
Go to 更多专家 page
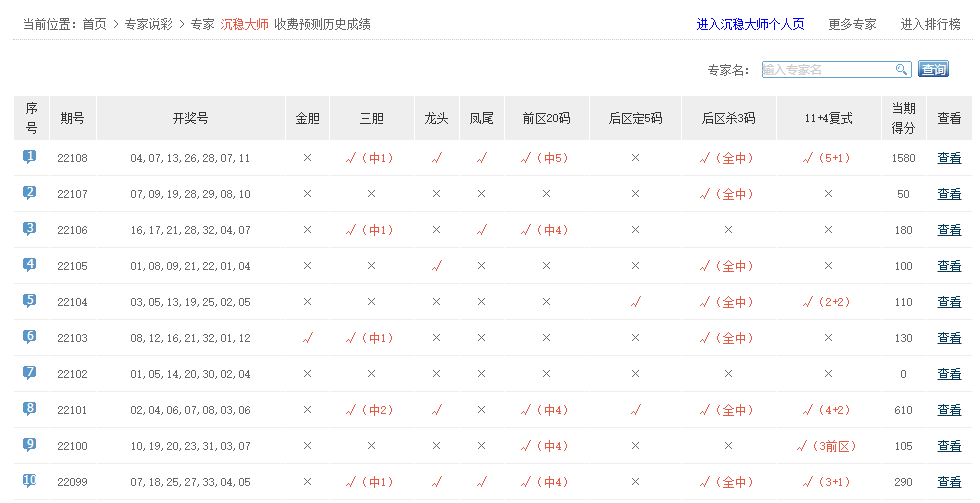[852, 24]
